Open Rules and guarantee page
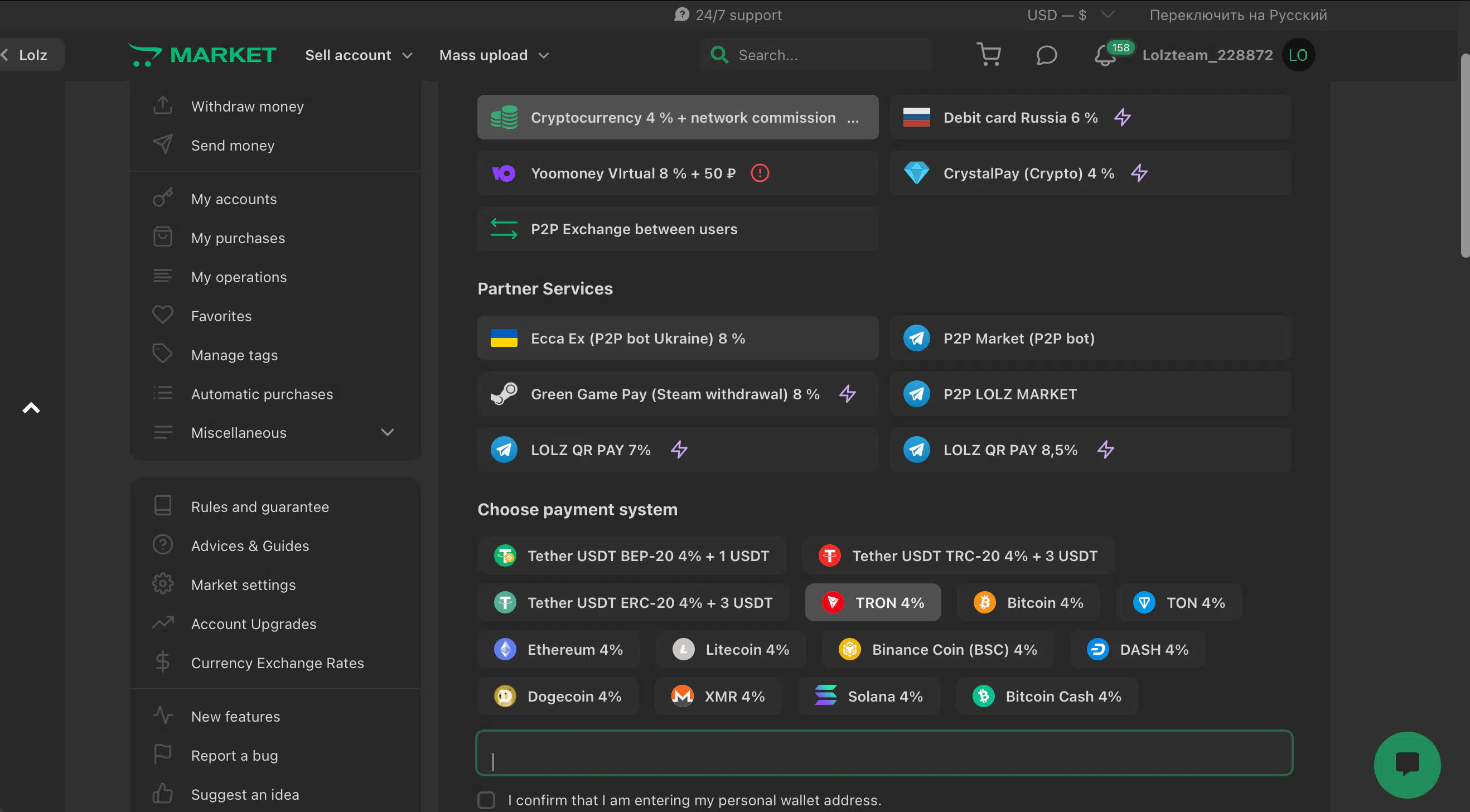This screenshot has height=812, width=1470. [260, 506]
